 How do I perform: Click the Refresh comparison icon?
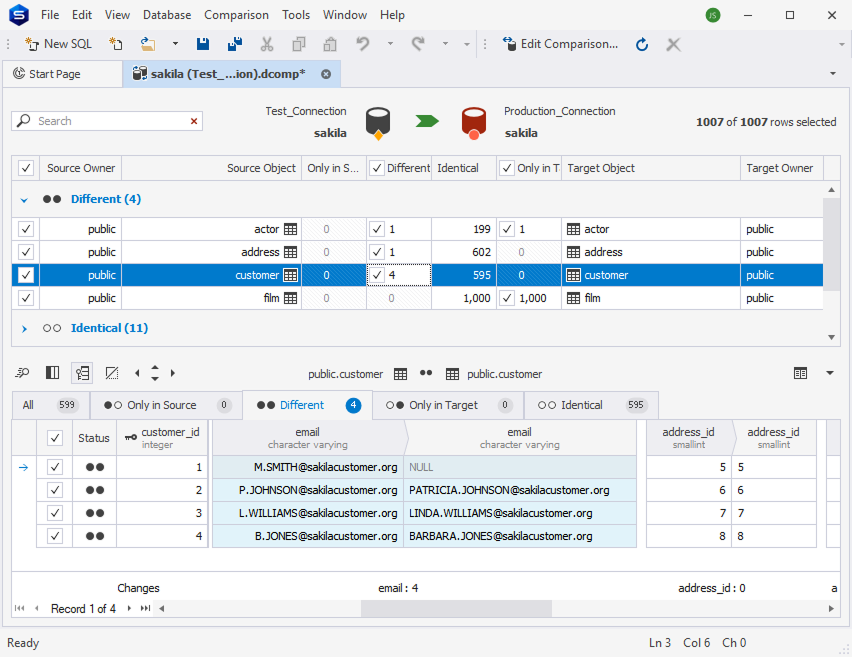(642, 44)
